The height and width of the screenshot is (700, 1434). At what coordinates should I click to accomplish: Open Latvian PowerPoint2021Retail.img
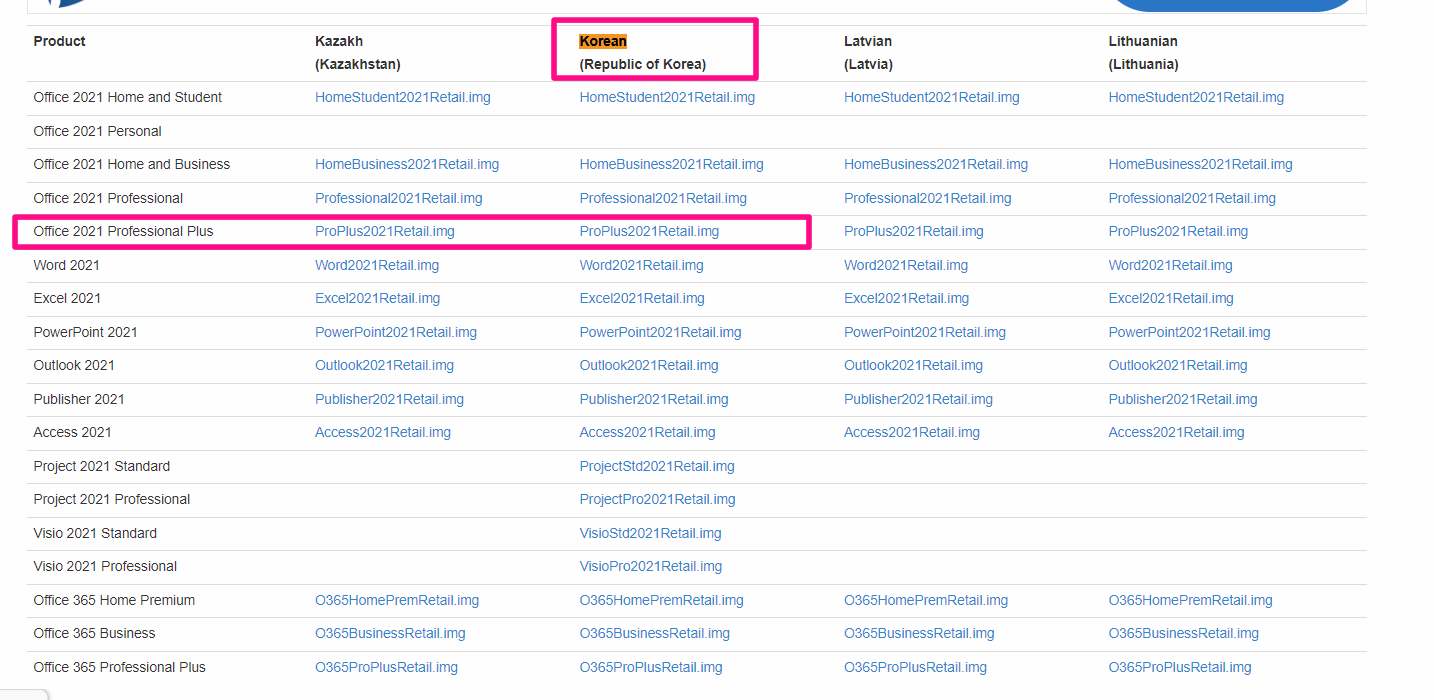coord(925,332)
